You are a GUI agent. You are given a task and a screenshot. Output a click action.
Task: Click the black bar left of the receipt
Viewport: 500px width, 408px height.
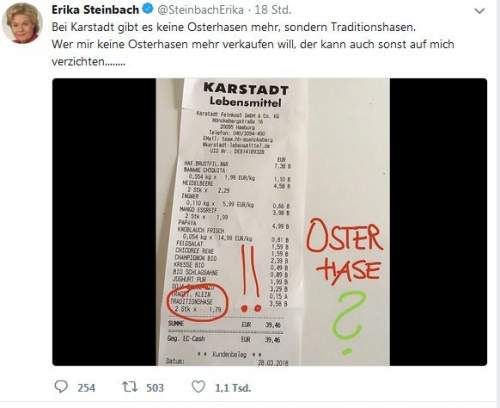[104, 222]
